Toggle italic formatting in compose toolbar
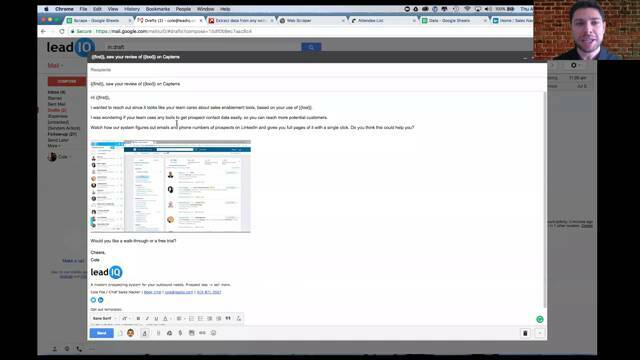 [x=147, y=318]
